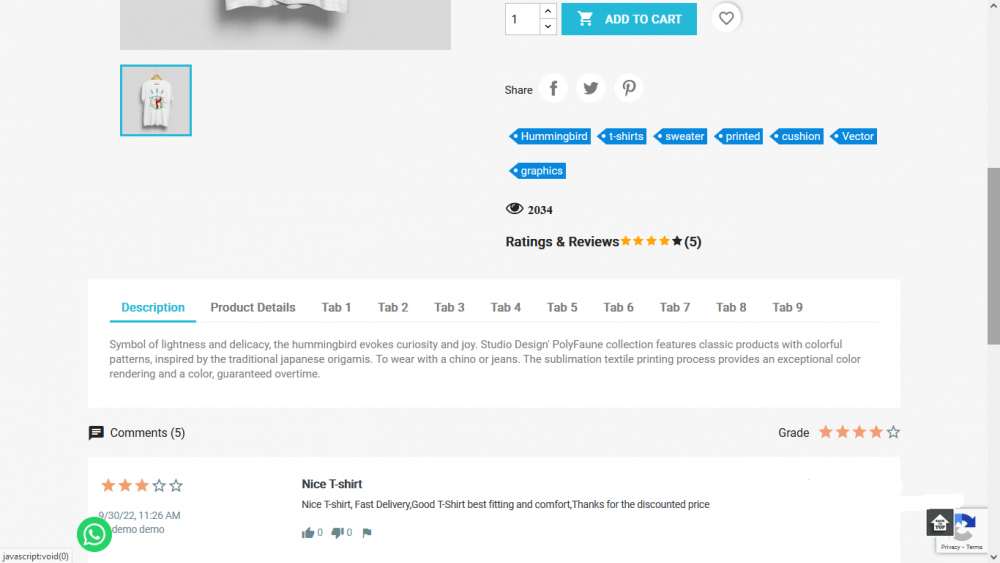Click the quantity input field
Image resolution: width=1000 pixels, height=563 pixels.
pyautogui.click(x=522, y=19)
